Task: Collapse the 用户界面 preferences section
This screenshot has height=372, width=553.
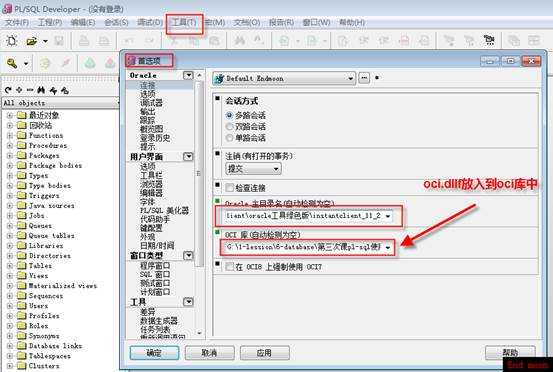Action: [x=189, y=157]
